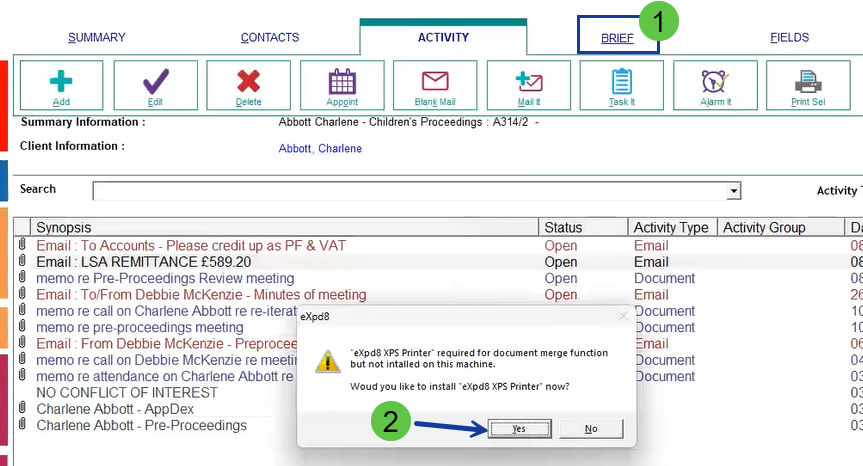
Task: Click No in the eXpd8 dialog
Action: tap(590, 428)
